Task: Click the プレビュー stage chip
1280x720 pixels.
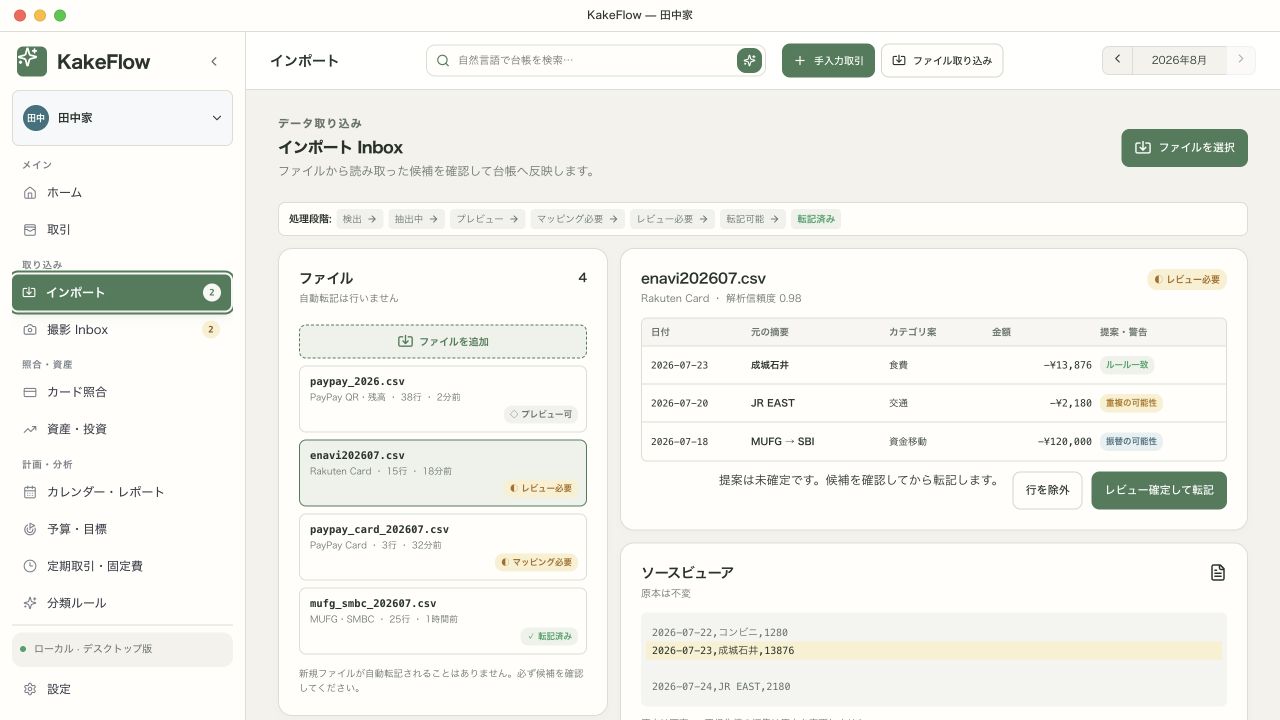Action: pyautogui.click(x=488, y=218)
